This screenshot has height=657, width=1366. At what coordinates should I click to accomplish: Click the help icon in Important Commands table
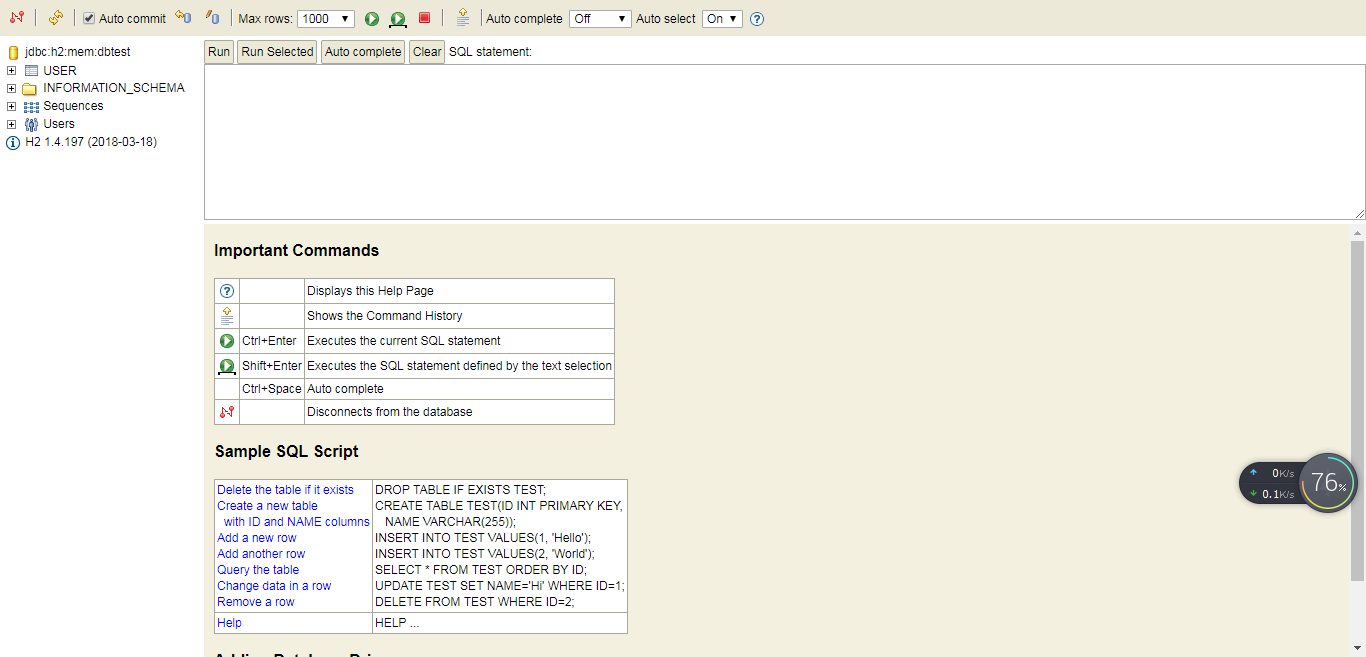[227, 291]
